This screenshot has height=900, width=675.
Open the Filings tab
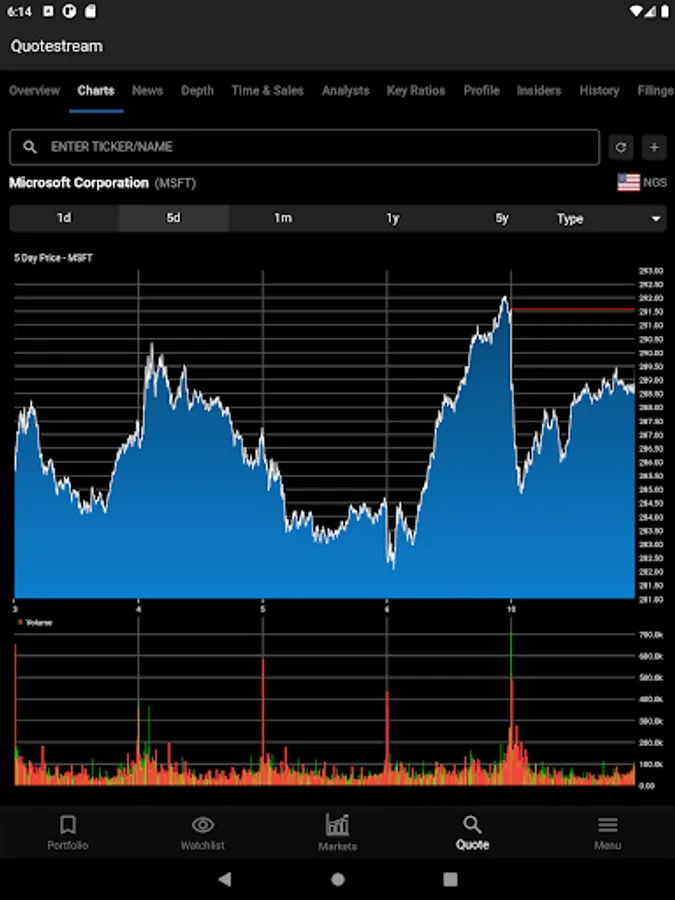coord(655,91)
